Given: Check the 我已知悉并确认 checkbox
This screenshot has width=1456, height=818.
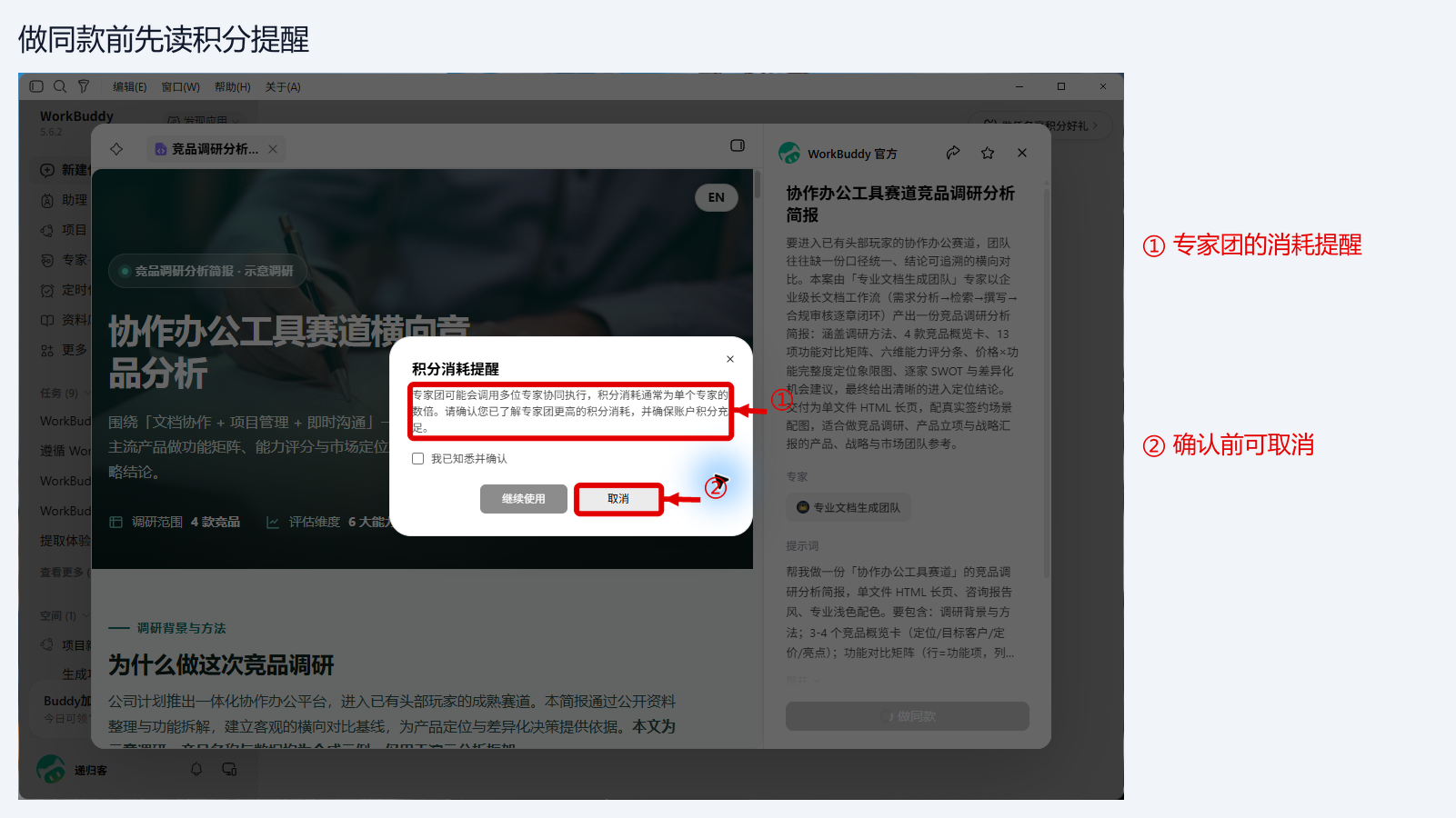Looking at the screenshot, I should (x=418, y=459).
